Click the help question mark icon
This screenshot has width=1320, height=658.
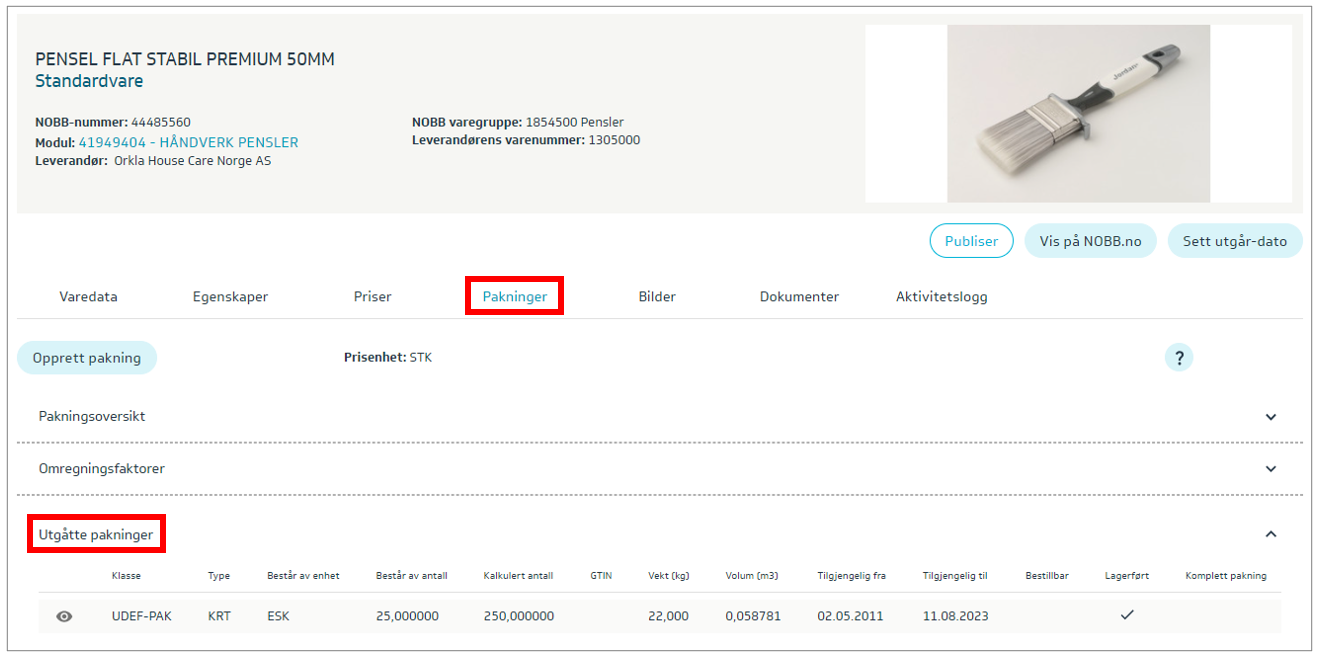point(1179,358)
